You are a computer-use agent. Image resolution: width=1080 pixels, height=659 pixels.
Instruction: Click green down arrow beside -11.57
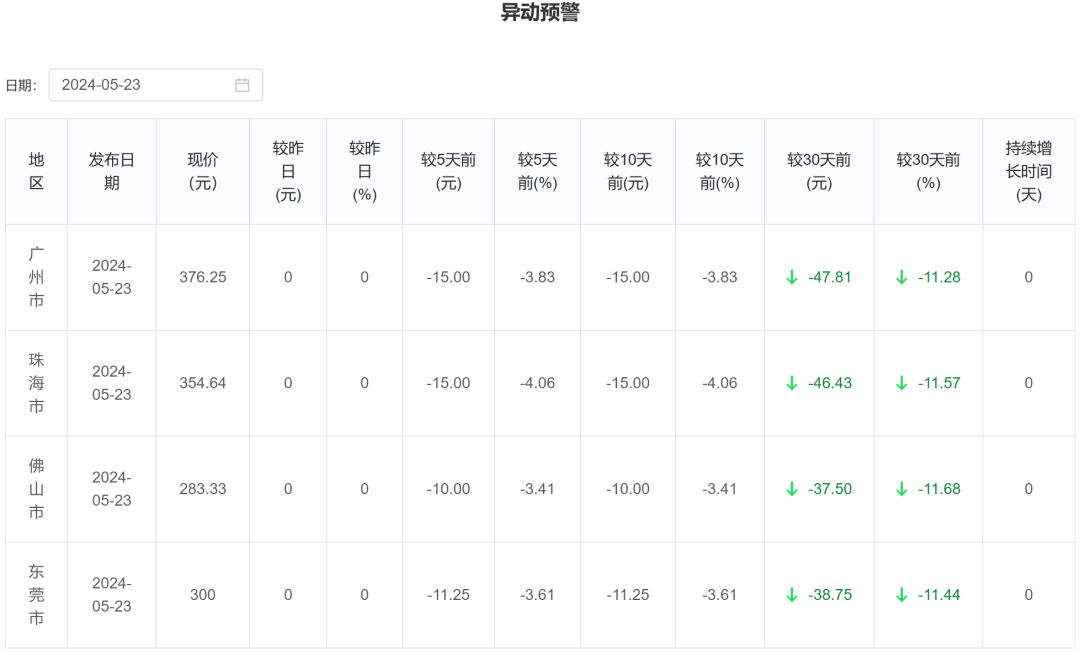click(x=901, y=383)
